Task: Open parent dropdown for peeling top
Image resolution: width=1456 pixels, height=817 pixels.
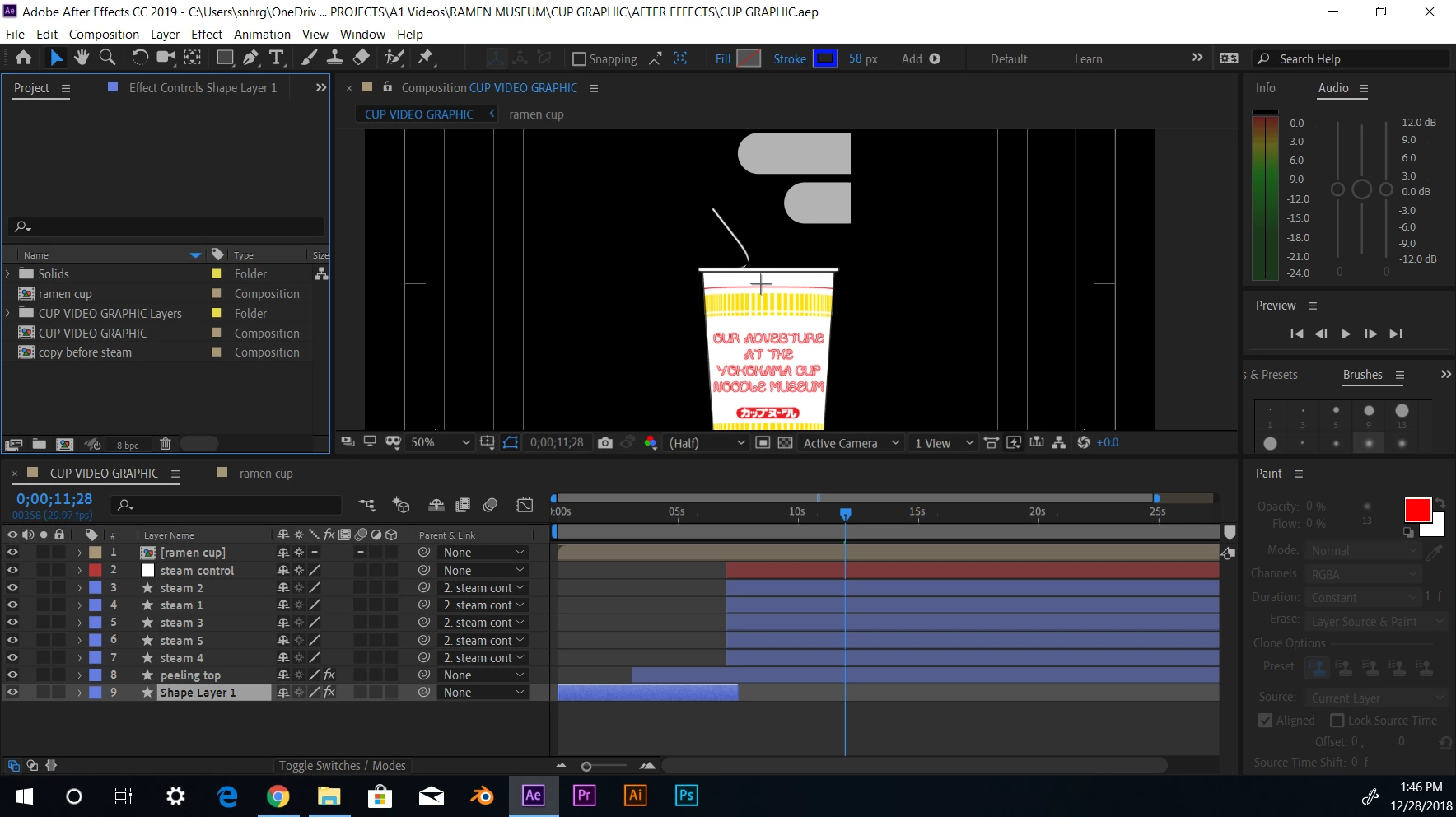Action: click(x=483, y=675)
